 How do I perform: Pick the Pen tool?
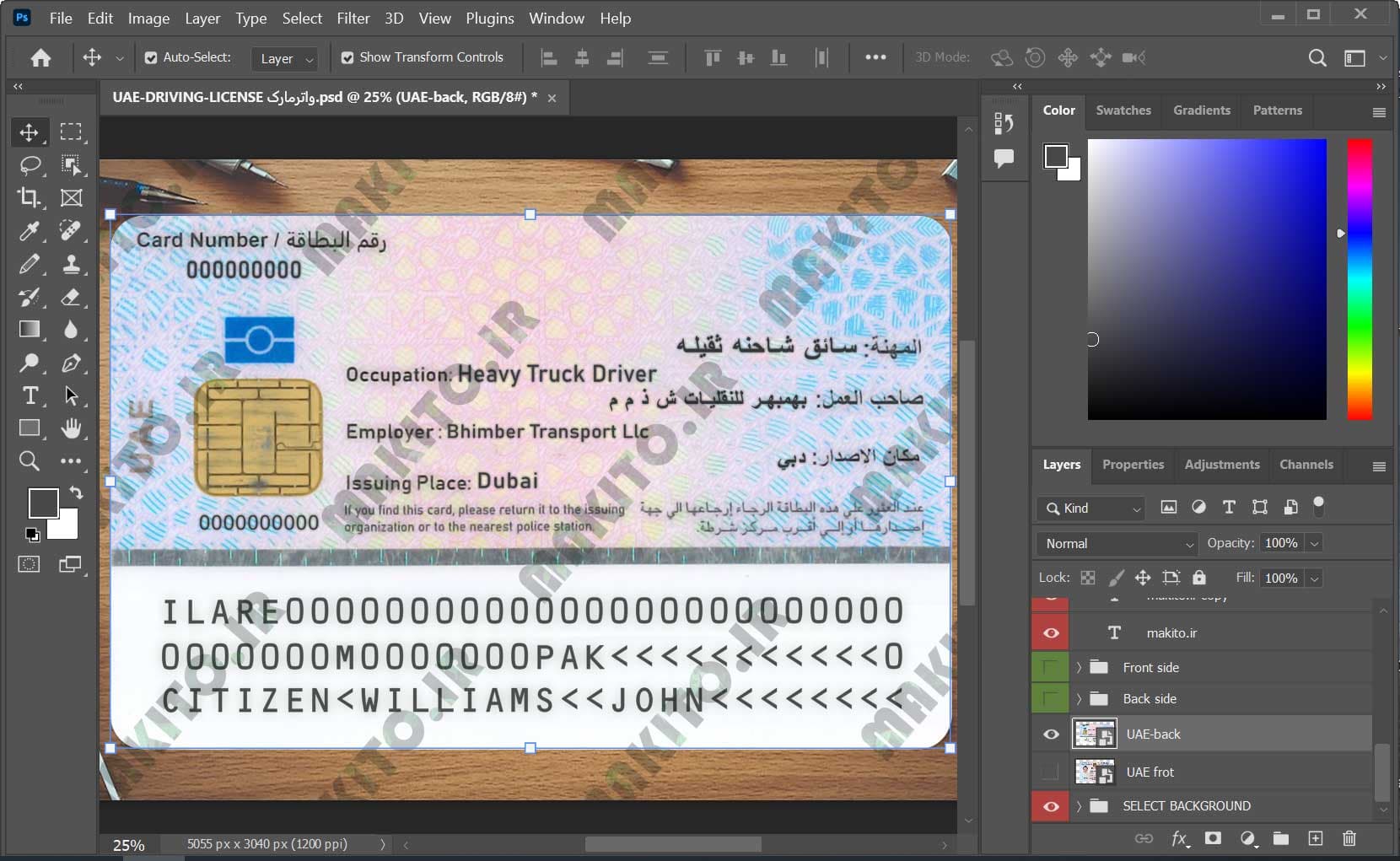tap(71, 363)
